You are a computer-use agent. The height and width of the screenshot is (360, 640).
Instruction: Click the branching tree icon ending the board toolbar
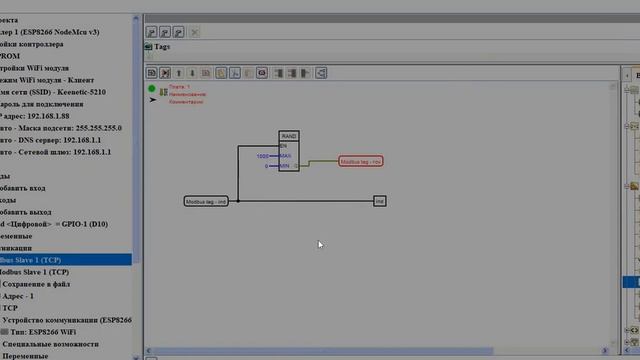click(x=321, y=73)
